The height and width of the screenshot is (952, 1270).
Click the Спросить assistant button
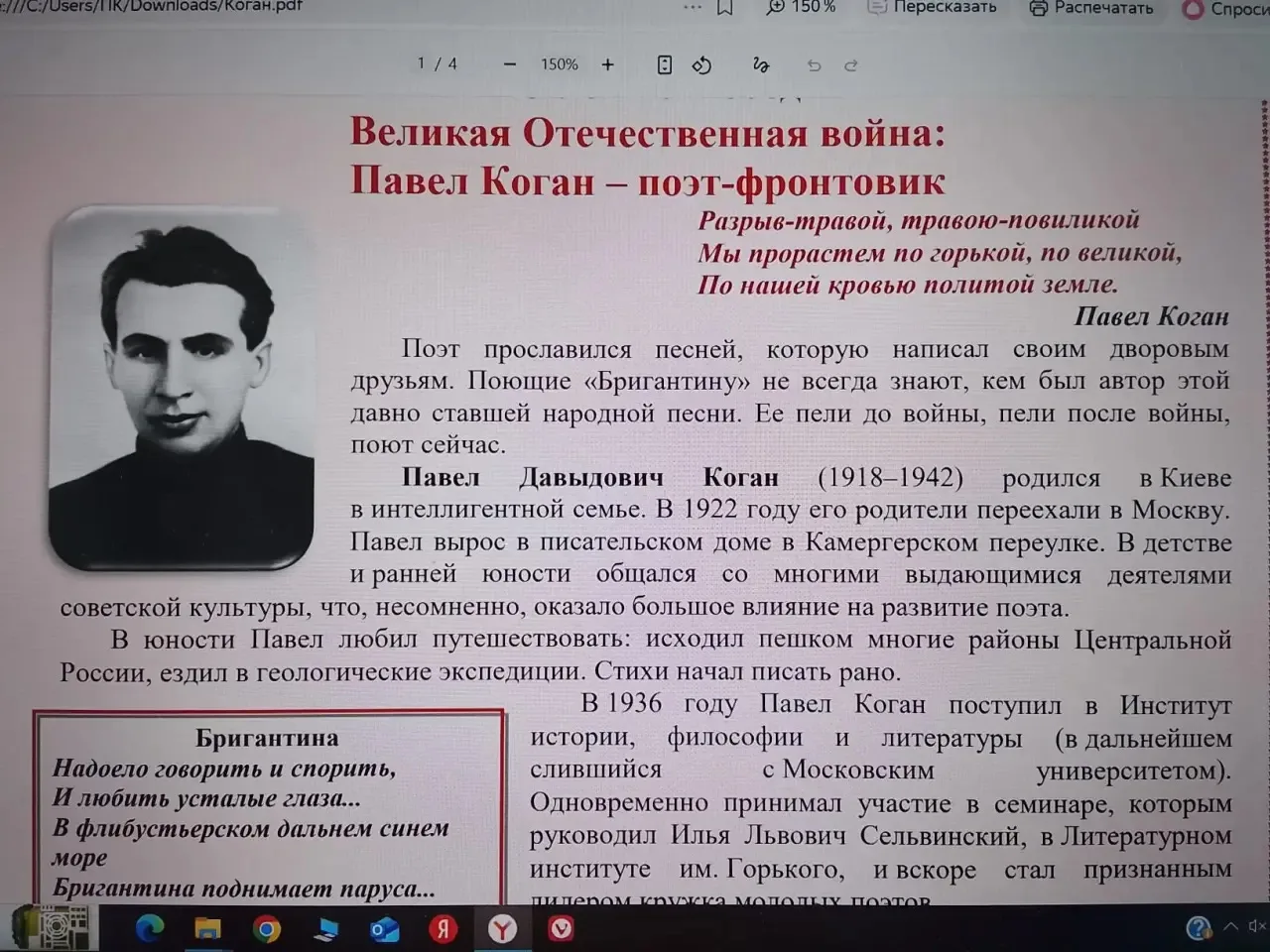click(x=1226, y=9)
